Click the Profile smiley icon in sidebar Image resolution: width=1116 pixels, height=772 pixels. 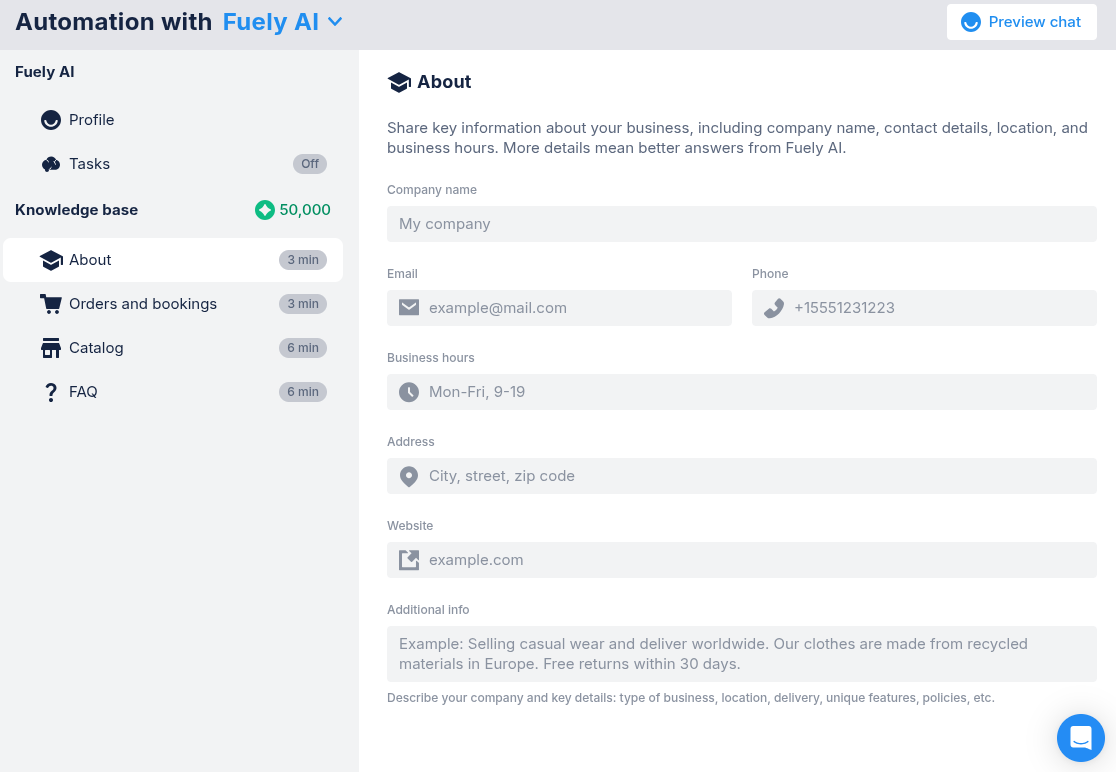click(51, 120)
